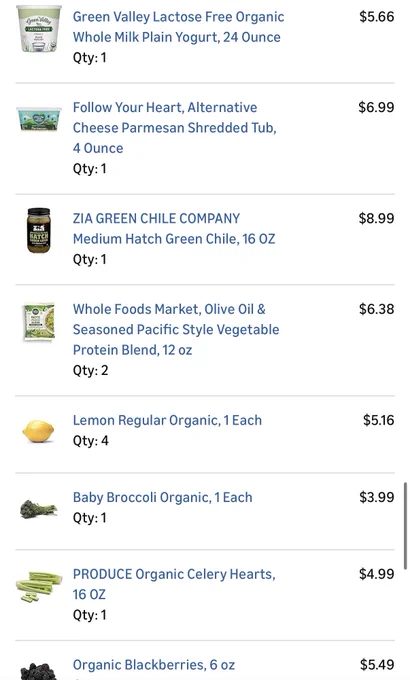Image resolution: width=410 pixels, height=680 pixels.
Task: Select the Zia Hatch green chile jar image
Action: coord(39,230)
